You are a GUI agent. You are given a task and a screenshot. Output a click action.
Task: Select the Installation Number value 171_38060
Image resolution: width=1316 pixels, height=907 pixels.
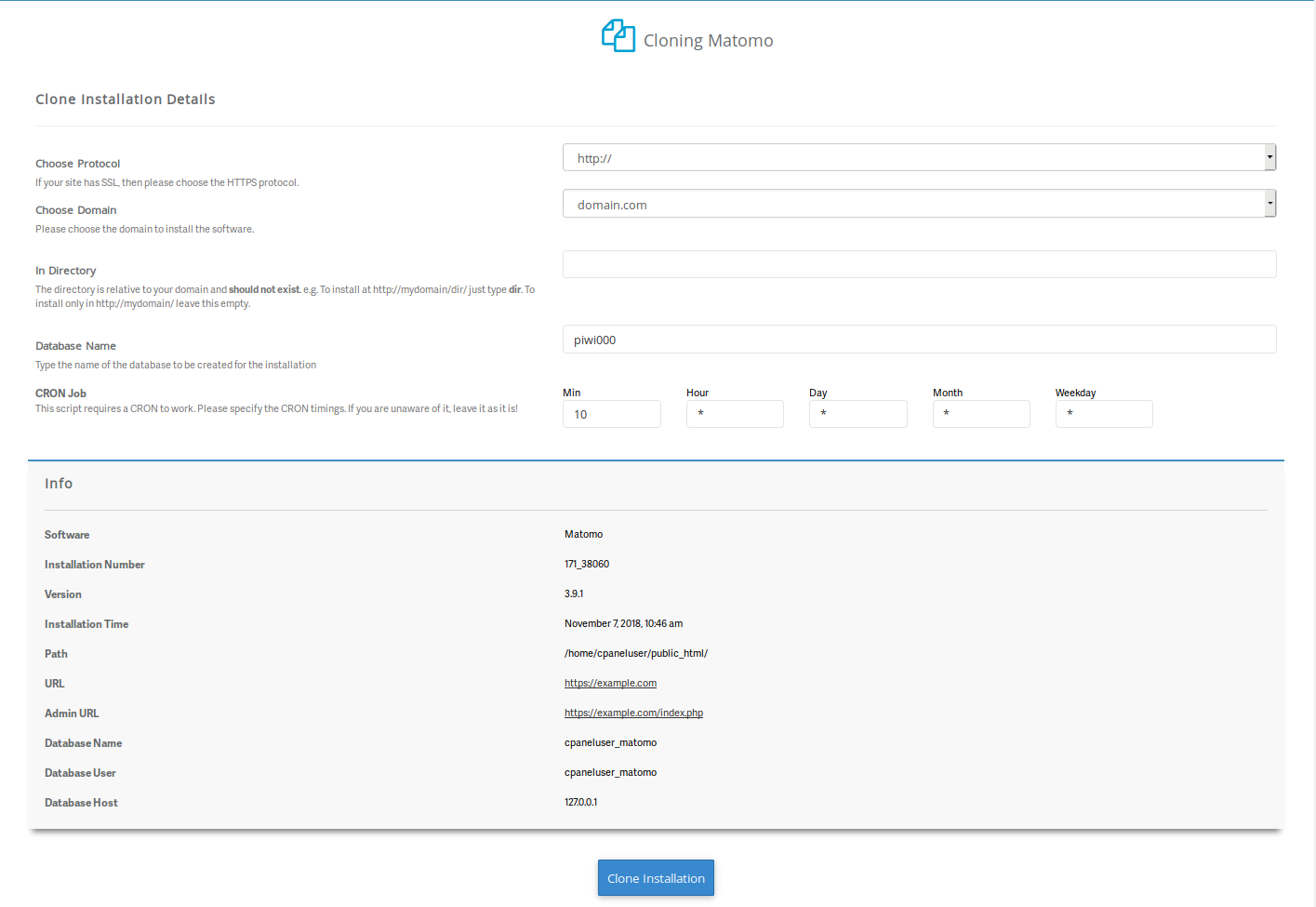tap(587, 564)
